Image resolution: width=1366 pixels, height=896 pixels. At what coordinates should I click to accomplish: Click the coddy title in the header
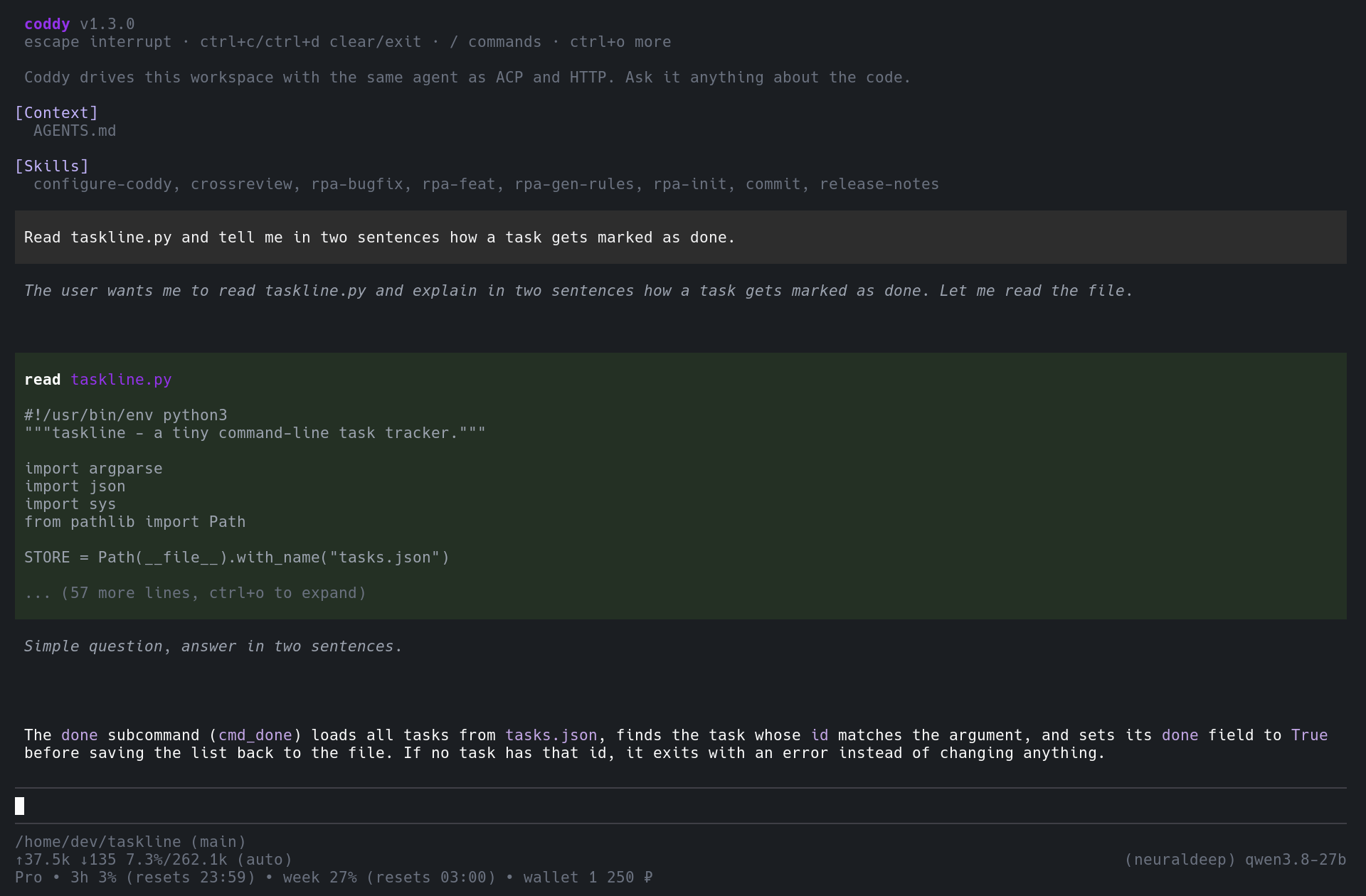47,24
